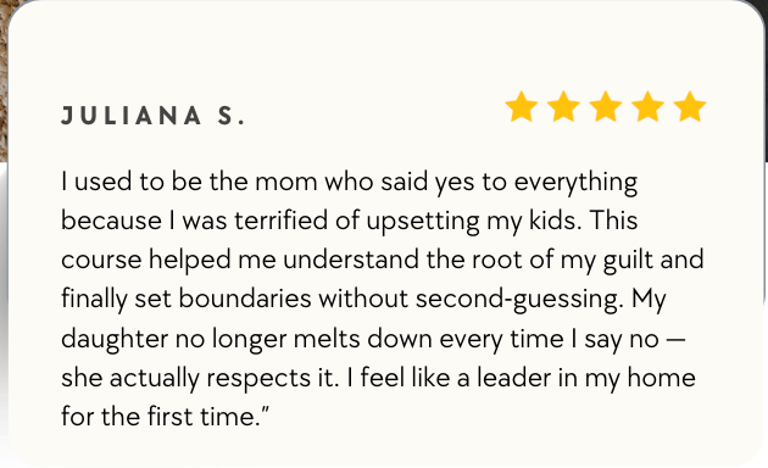Click the em dash after "say no"
768x468 pixels.
(676, 337)
